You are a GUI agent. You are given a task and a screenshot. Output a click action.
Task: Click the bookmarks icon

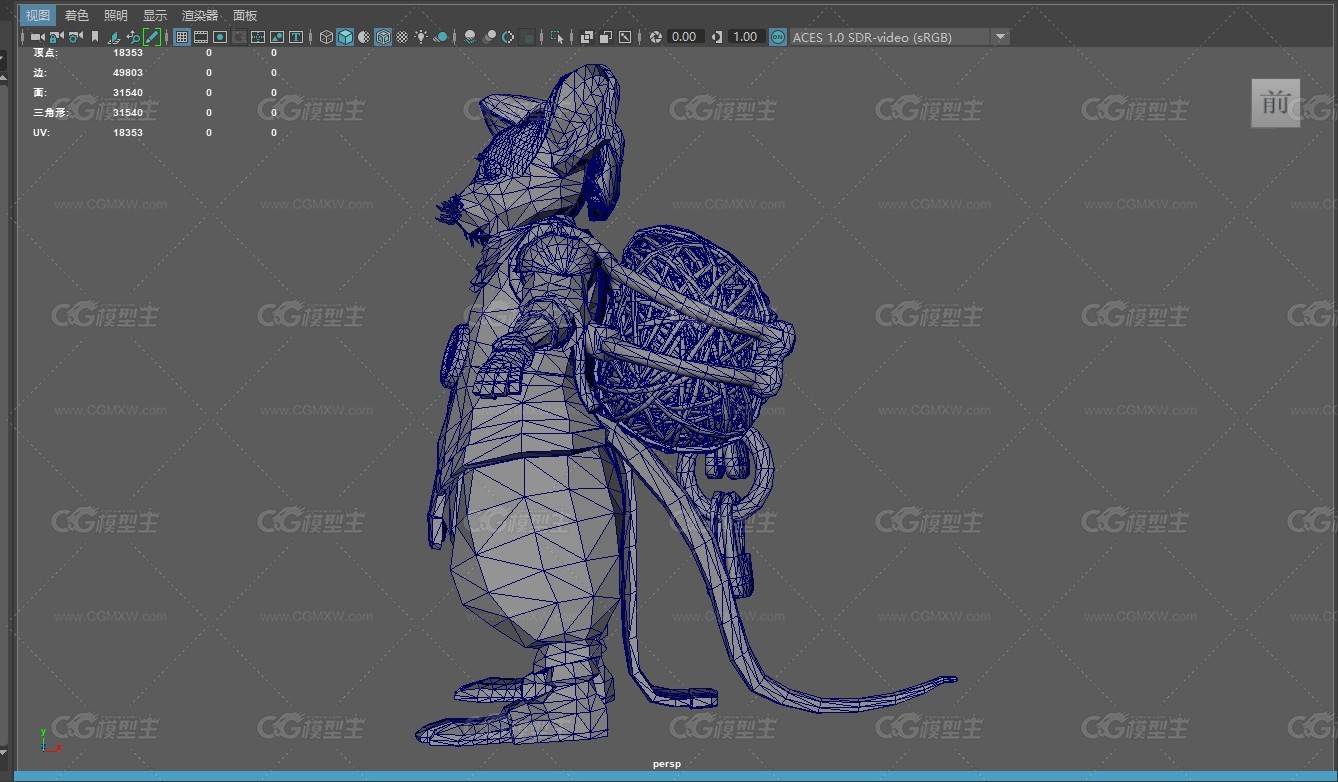tap(95, 37)
